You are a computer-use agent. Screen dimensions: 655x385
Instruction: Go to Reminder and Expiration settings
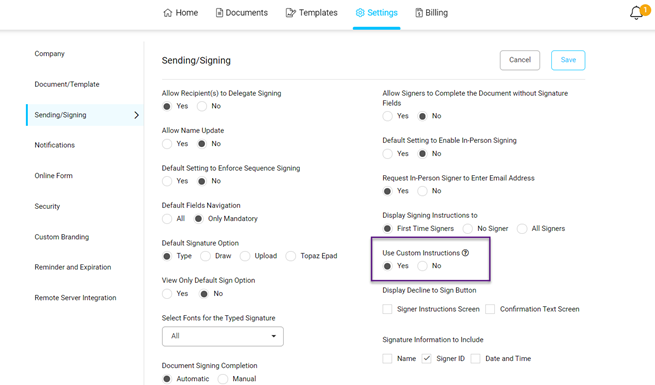tap(73, 267)
